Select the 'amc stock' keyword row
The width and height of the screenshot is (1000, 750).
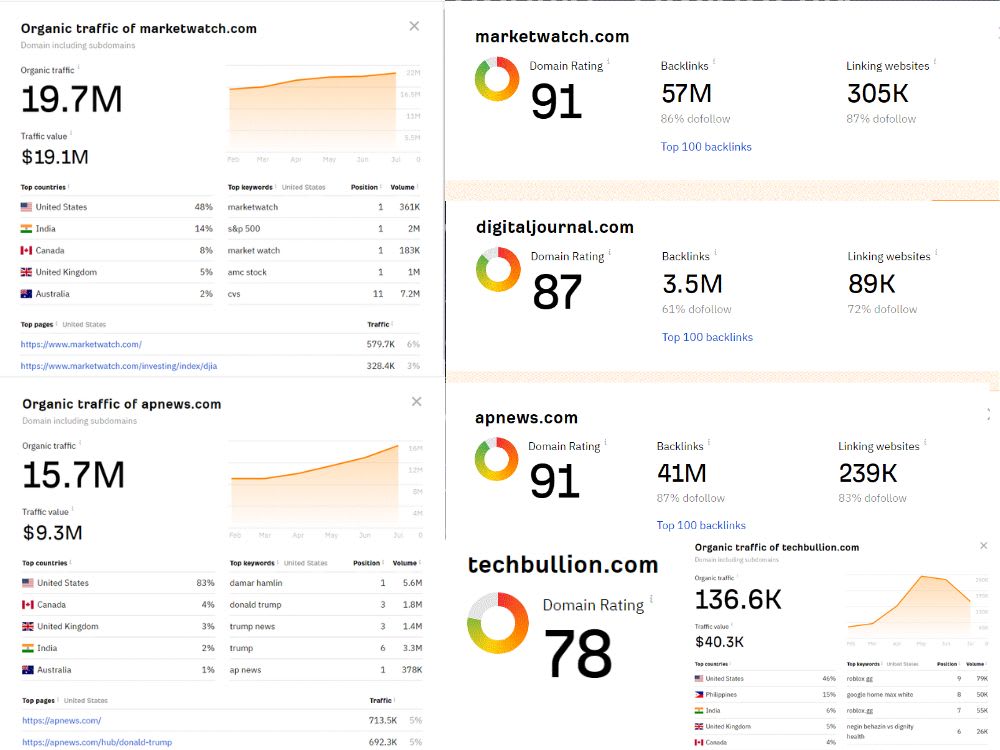coord(324,272)
